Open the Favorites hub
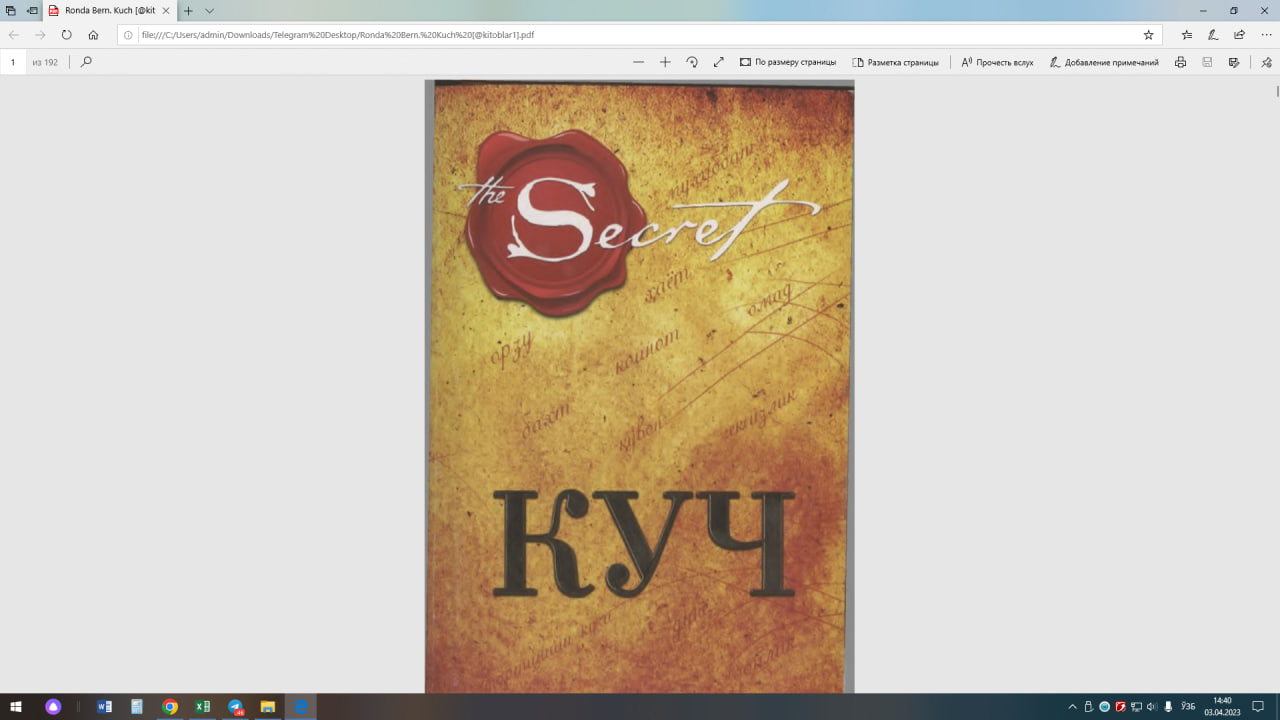1280x720 pixels. 1187,34
